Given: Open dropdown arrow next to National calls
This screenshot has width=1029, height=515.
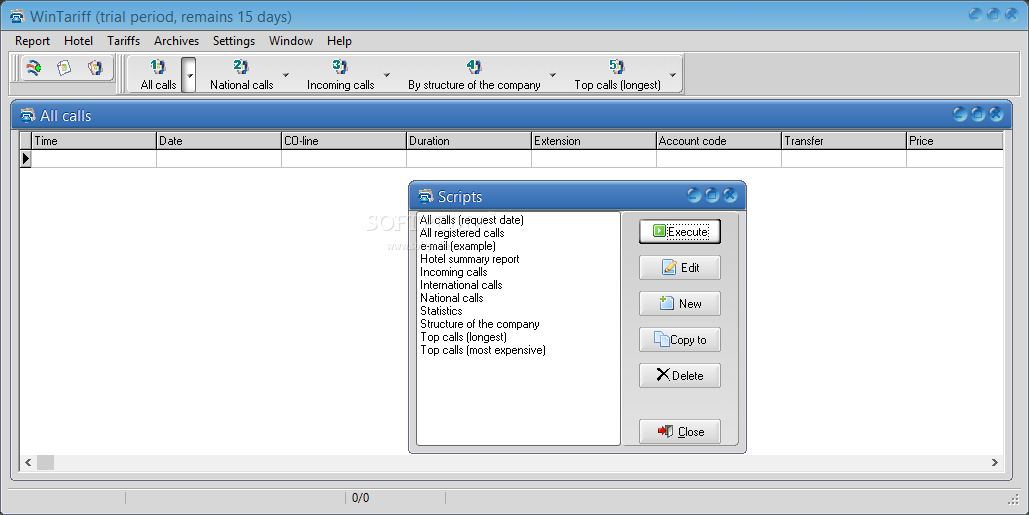Looking at the screenshot, I should (x=285, y=75).
